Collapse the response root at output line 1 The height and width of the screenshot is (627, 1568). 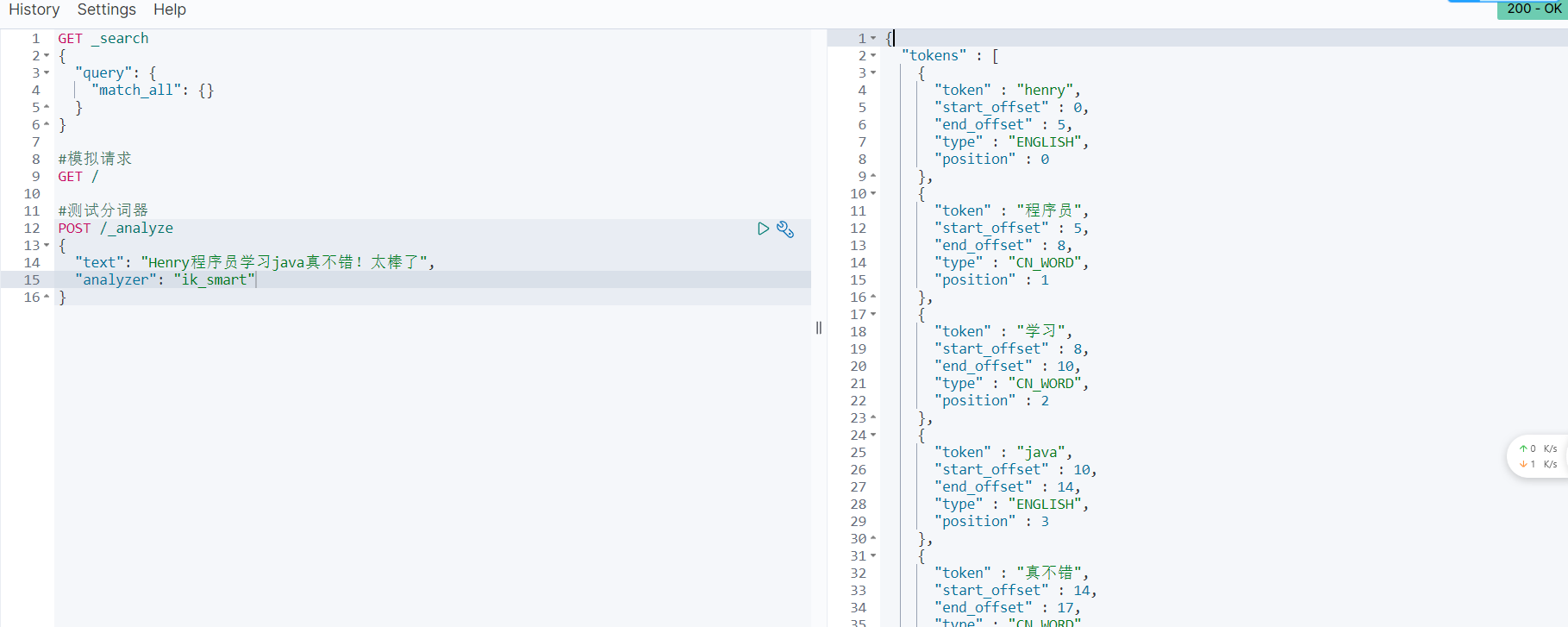pyautogui.click(x=873, y=39)
